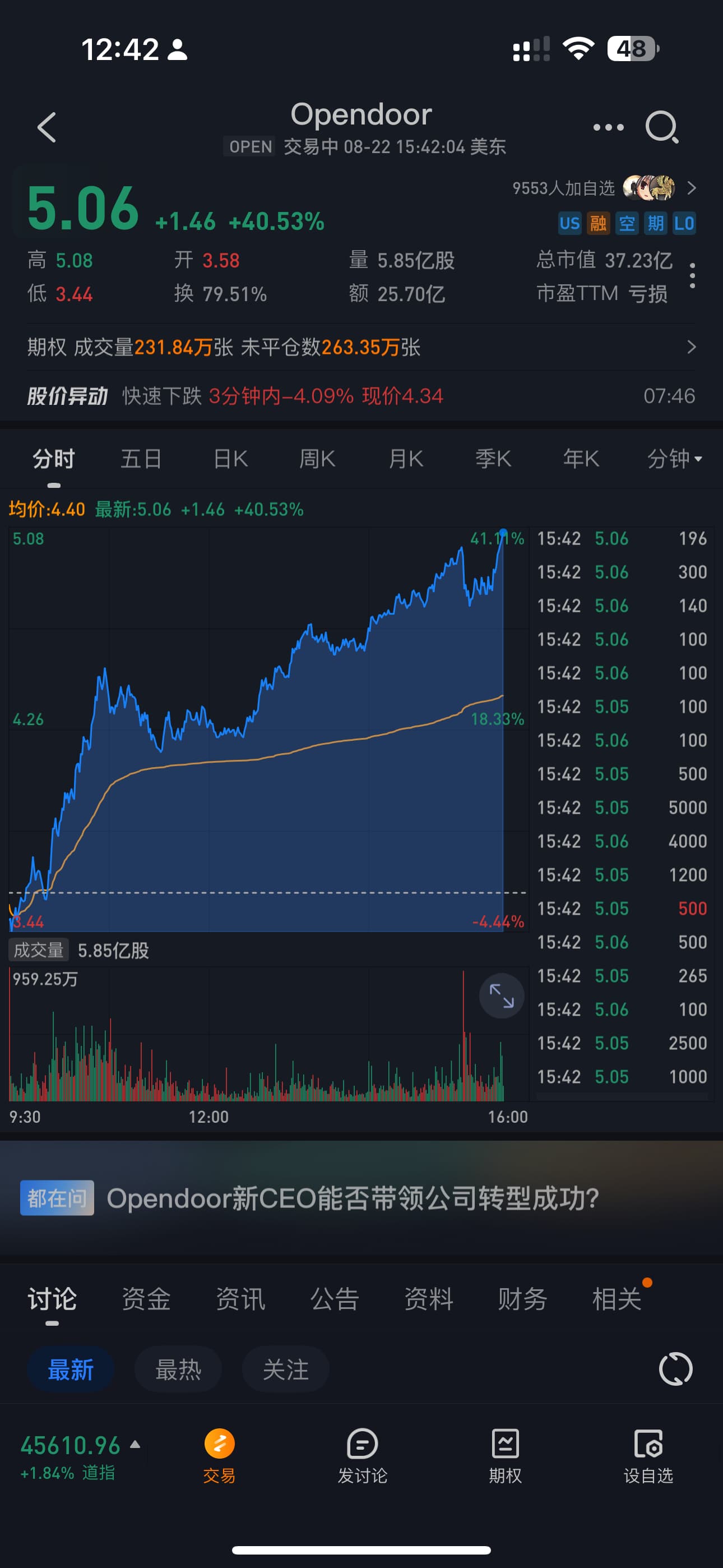Open 交易 trade button

pos(219,1456)
